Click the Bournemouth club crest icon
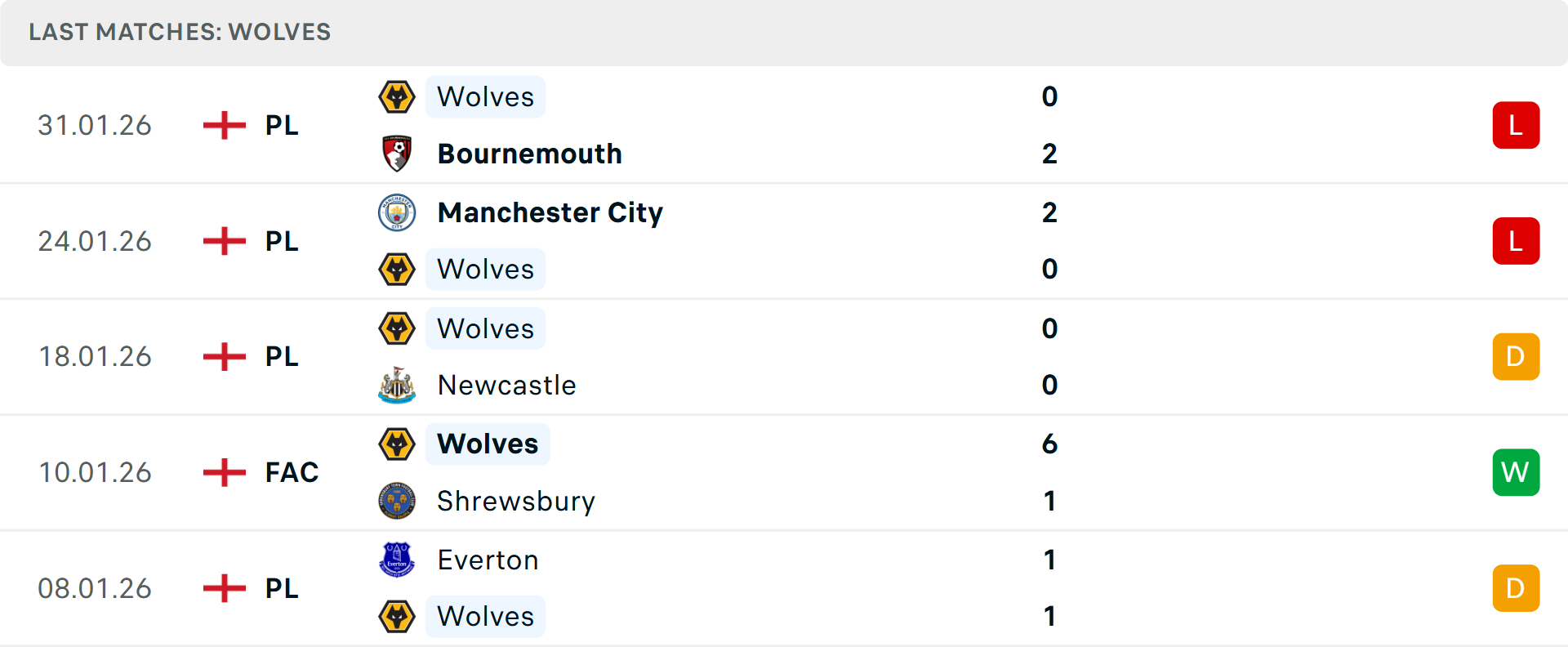Screen dimensions: 1568x647 click(x=397, y=154)
